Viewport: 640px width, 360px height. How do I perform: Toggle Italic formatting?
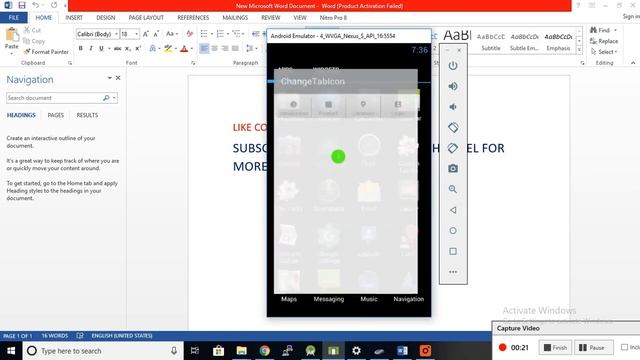91,49
